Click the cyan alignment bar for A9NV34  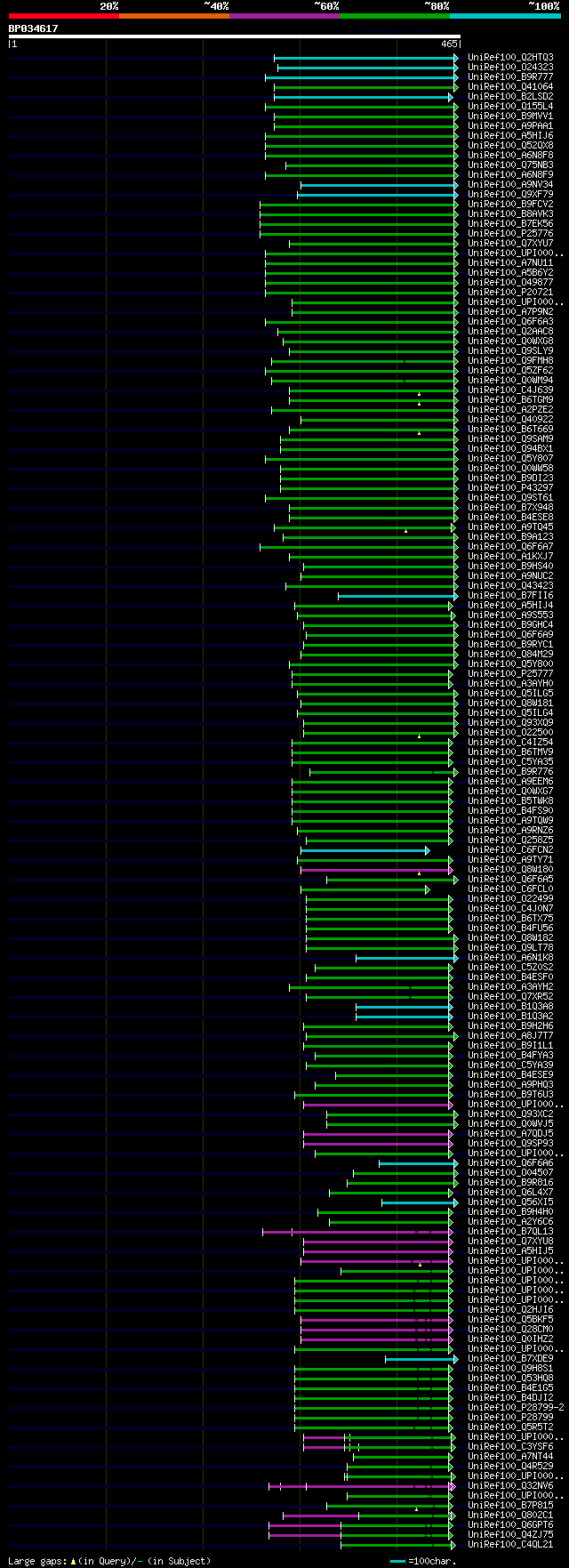(379, 185)
